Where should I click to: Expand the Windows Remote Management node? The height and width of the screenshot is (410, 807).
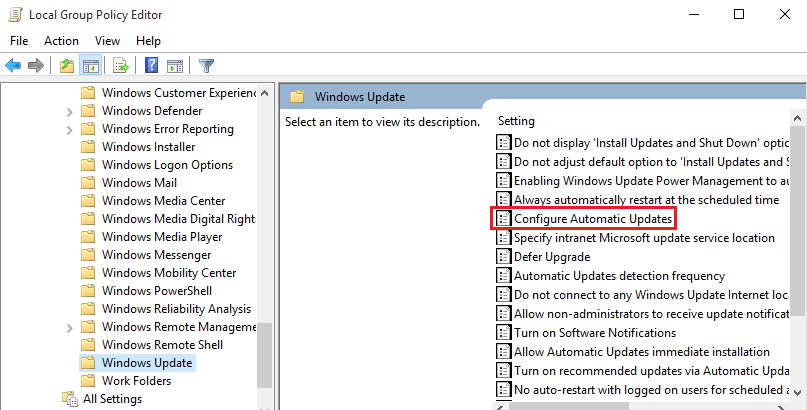[x=69, y=327]
